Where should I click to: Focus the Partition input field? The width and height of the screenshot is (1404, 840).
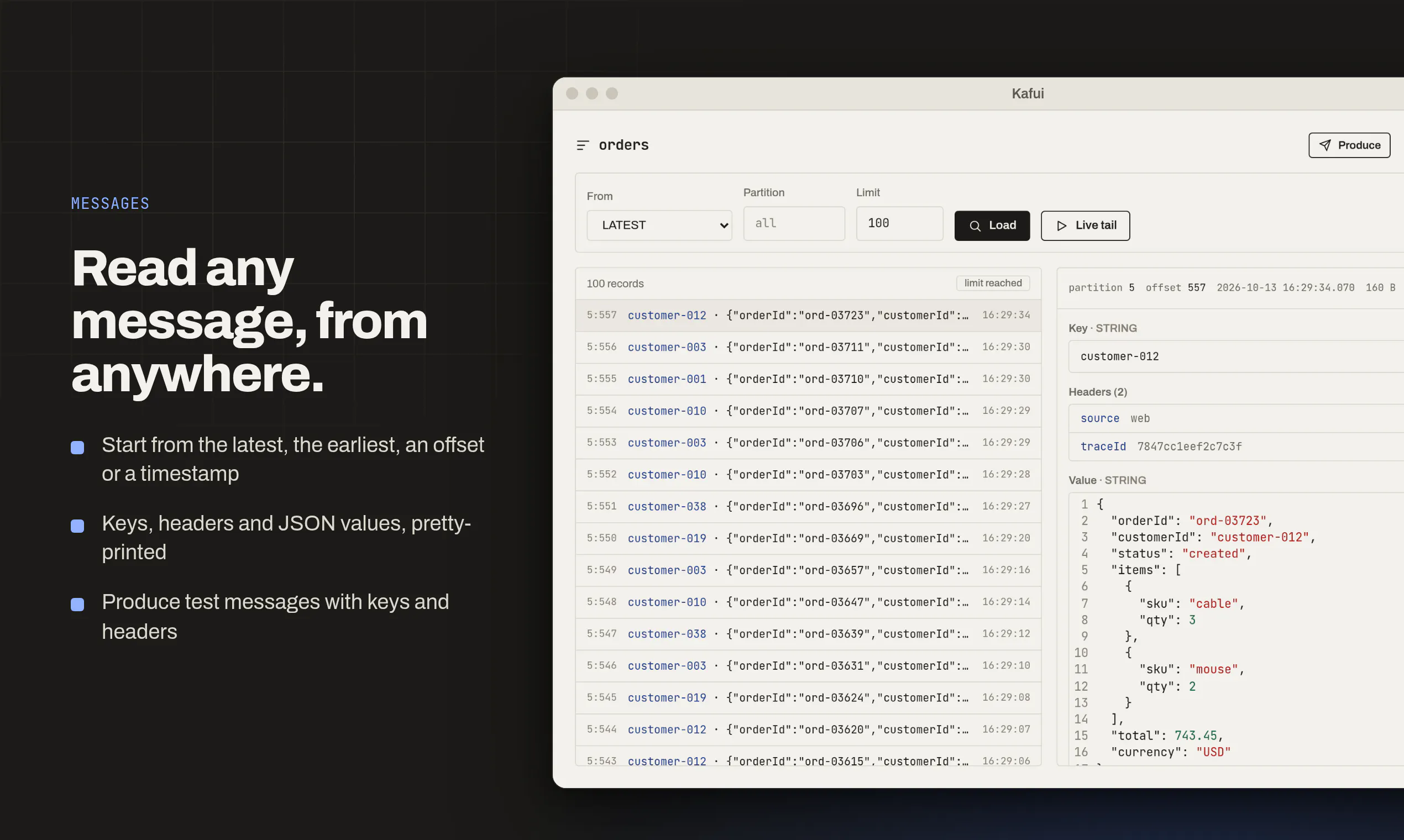(794, 224)
